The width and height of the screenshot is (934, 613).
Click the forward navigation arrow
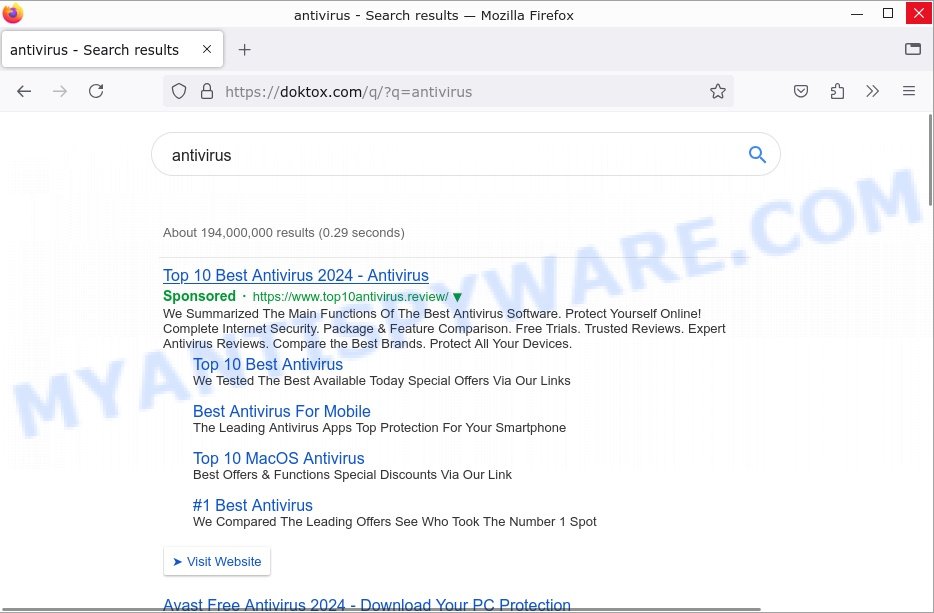tap(60, 91)
